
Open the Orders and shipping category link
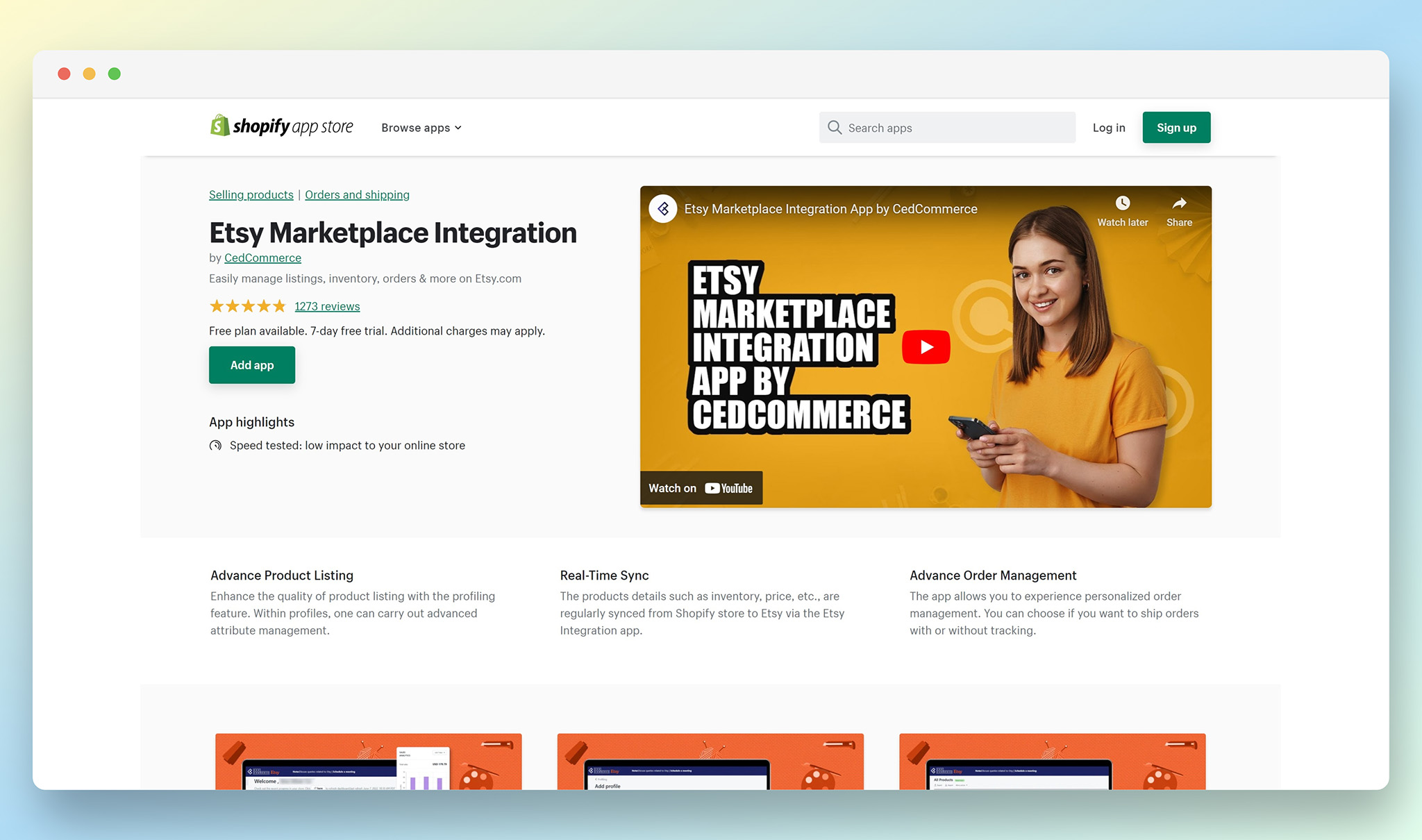pyautogui.click(x=357, y=195)
